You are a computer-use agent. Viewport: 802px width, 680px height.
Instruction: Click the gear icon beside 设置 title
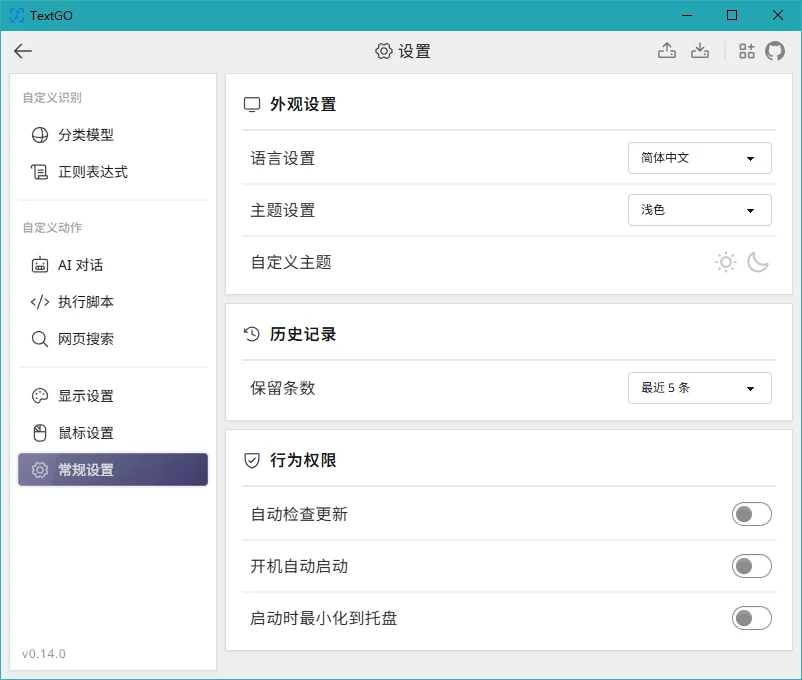[x=384, y=51]
